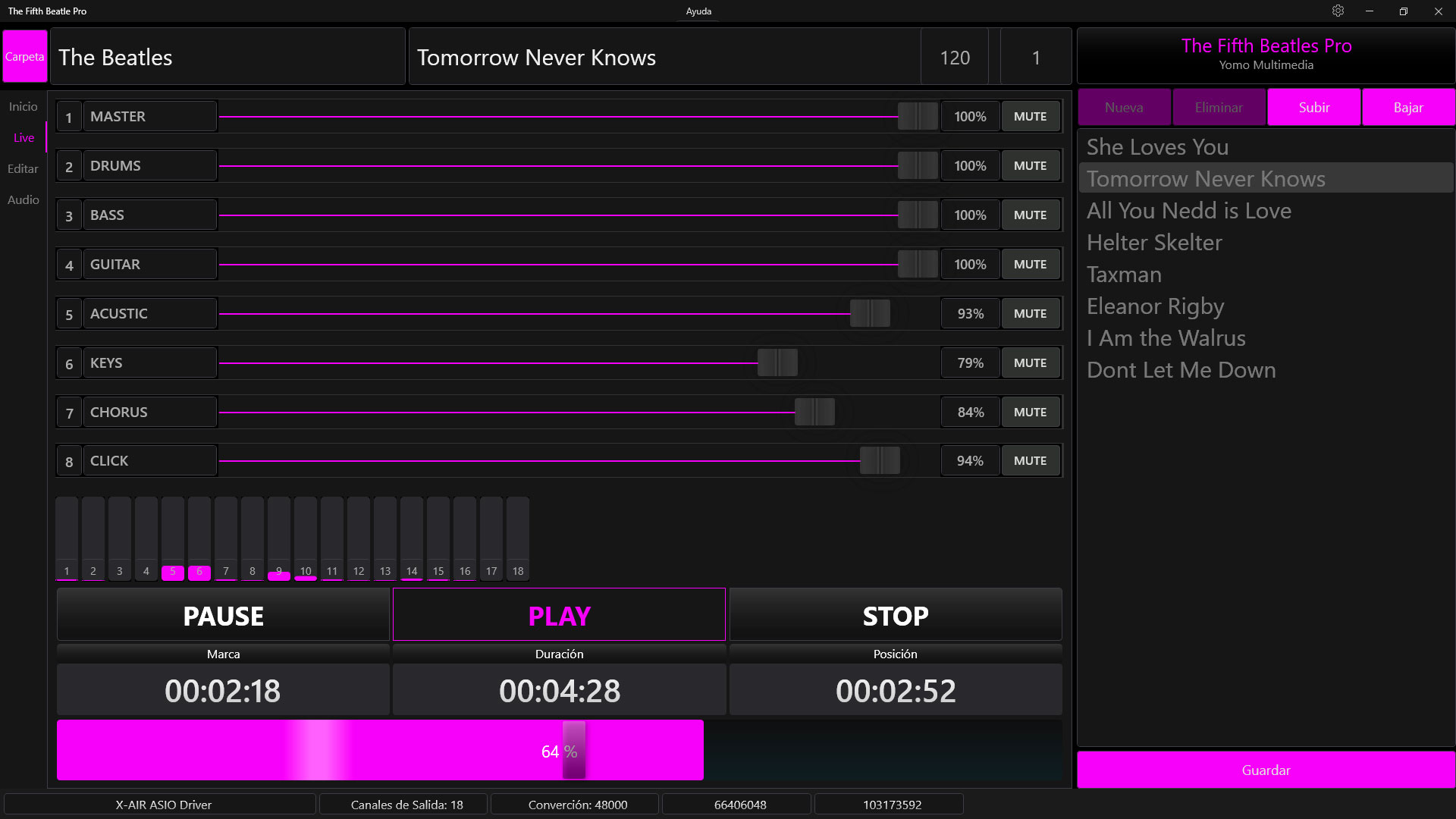Open settings gear in title bar
The width and height of the screenshot is (1456, 819).
coord(1338,11)
